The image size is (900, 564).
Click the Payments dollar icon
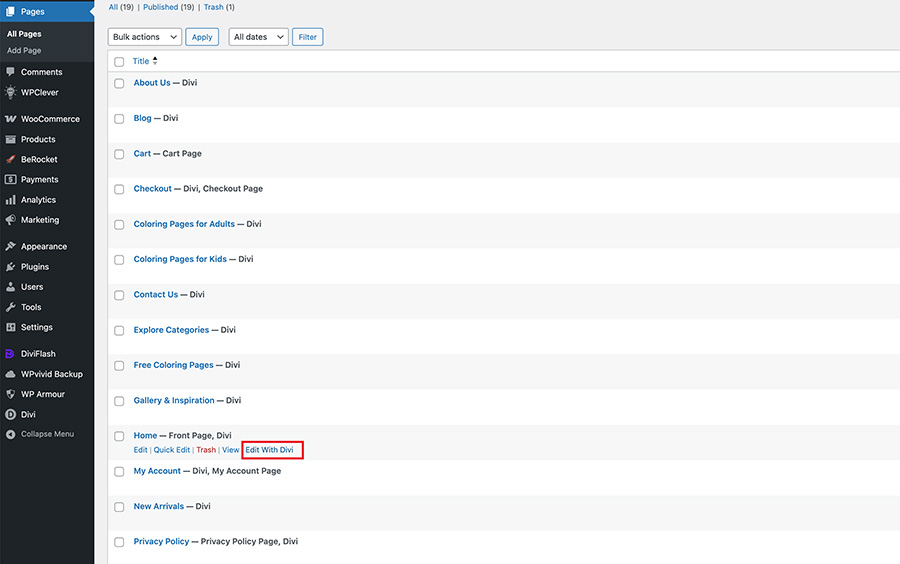click(10, 179)
